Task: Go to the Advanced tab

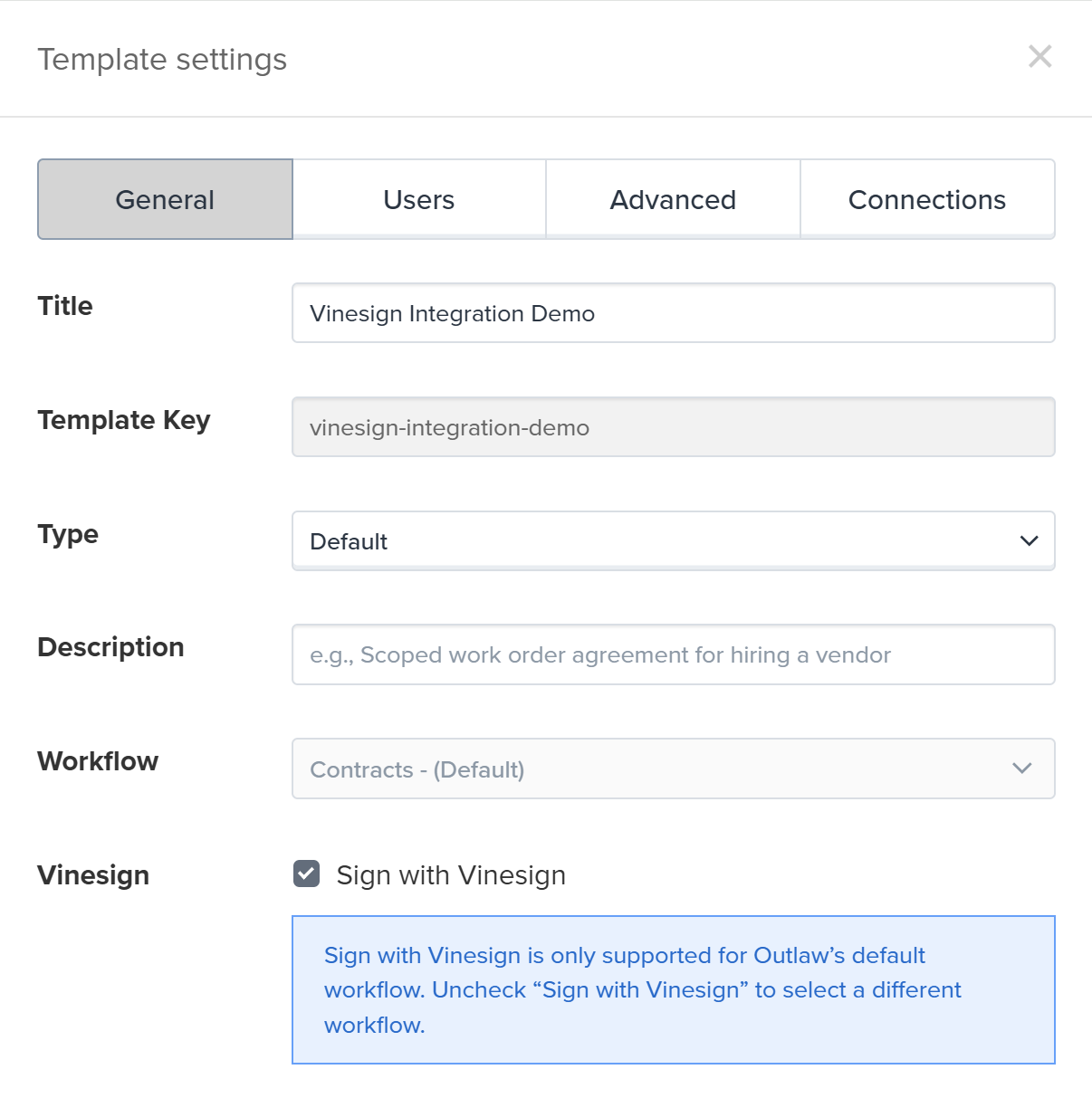Action: pos(673,199)
